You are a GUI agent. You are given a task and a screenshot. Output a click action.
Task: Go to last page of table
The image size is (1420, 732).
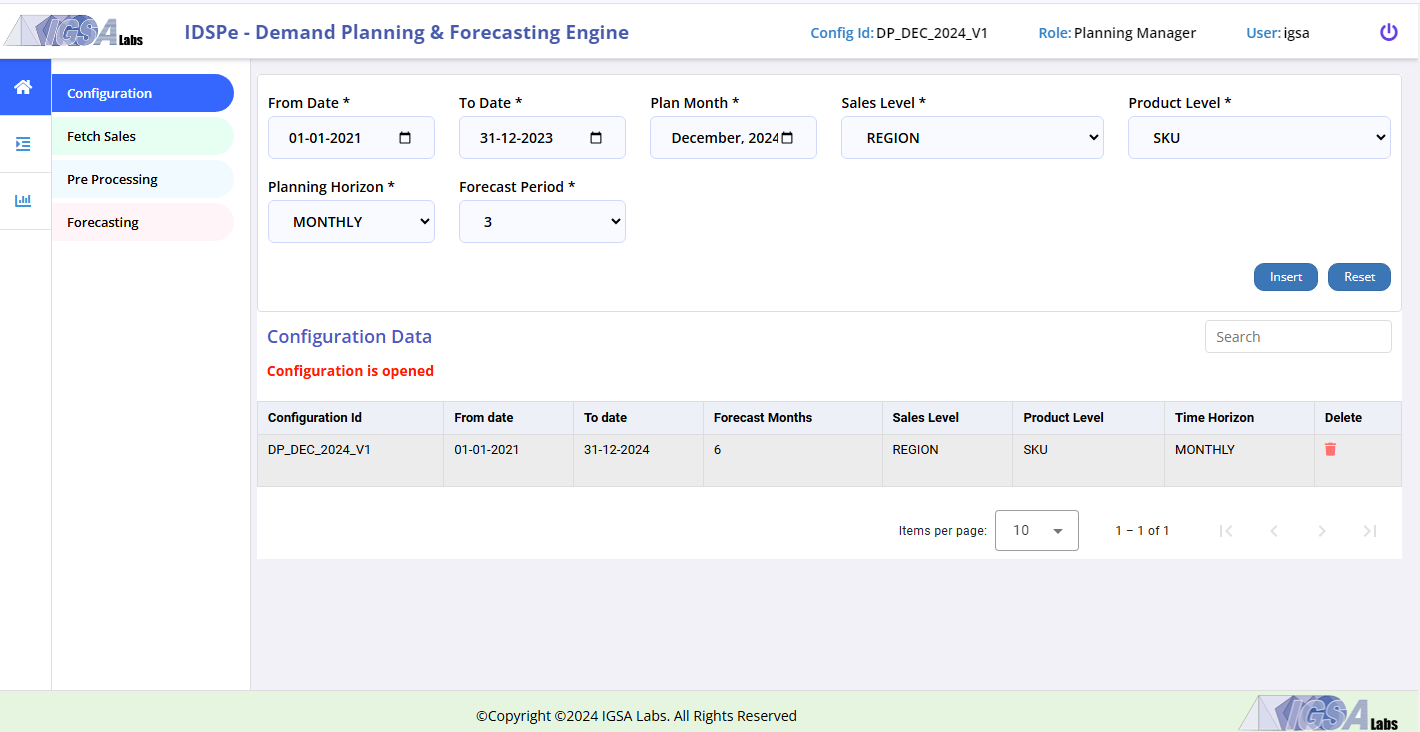click(1370, 531)
